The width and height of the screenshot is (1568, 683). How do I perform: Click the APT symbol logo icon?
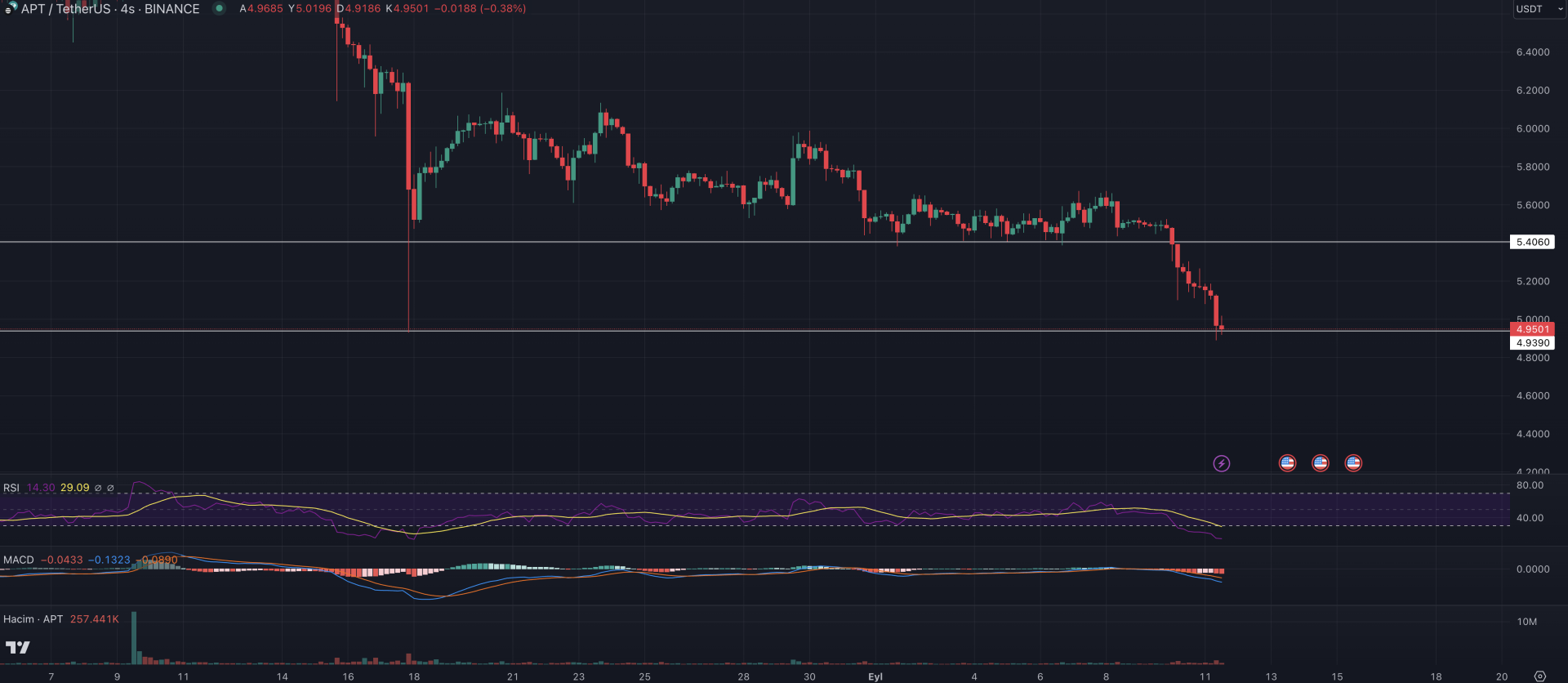[11, 9]
